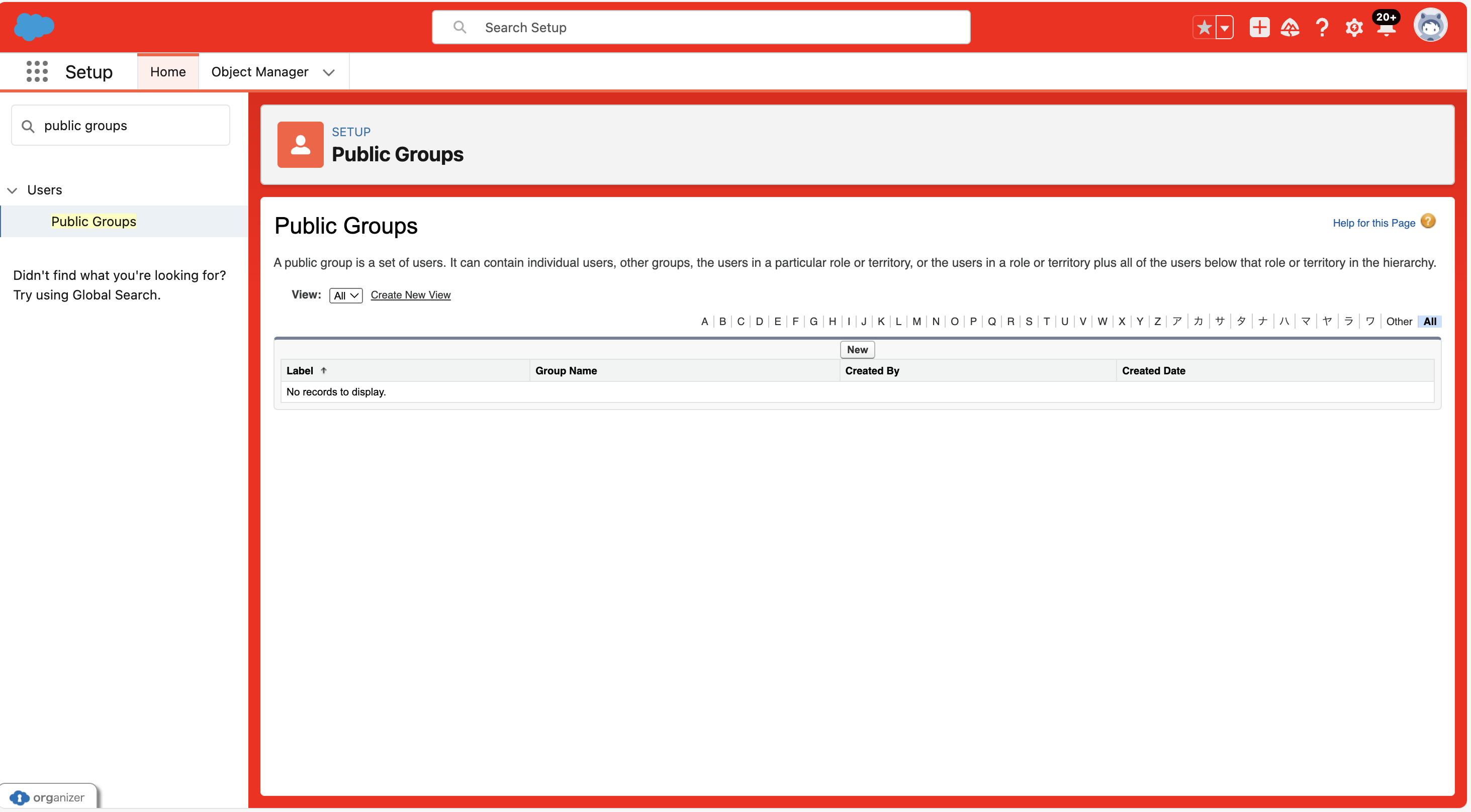Click the Public Groups header icon
Screen dimensions: 1471x812
pos(300,144)
